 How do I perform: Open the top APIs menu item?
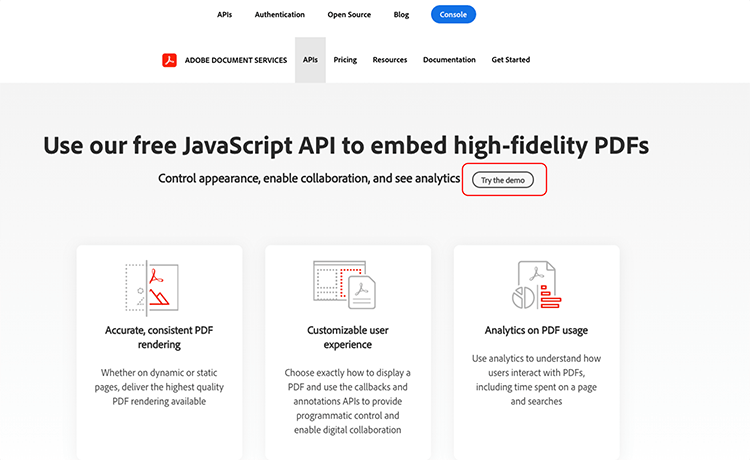pos(224,15)
